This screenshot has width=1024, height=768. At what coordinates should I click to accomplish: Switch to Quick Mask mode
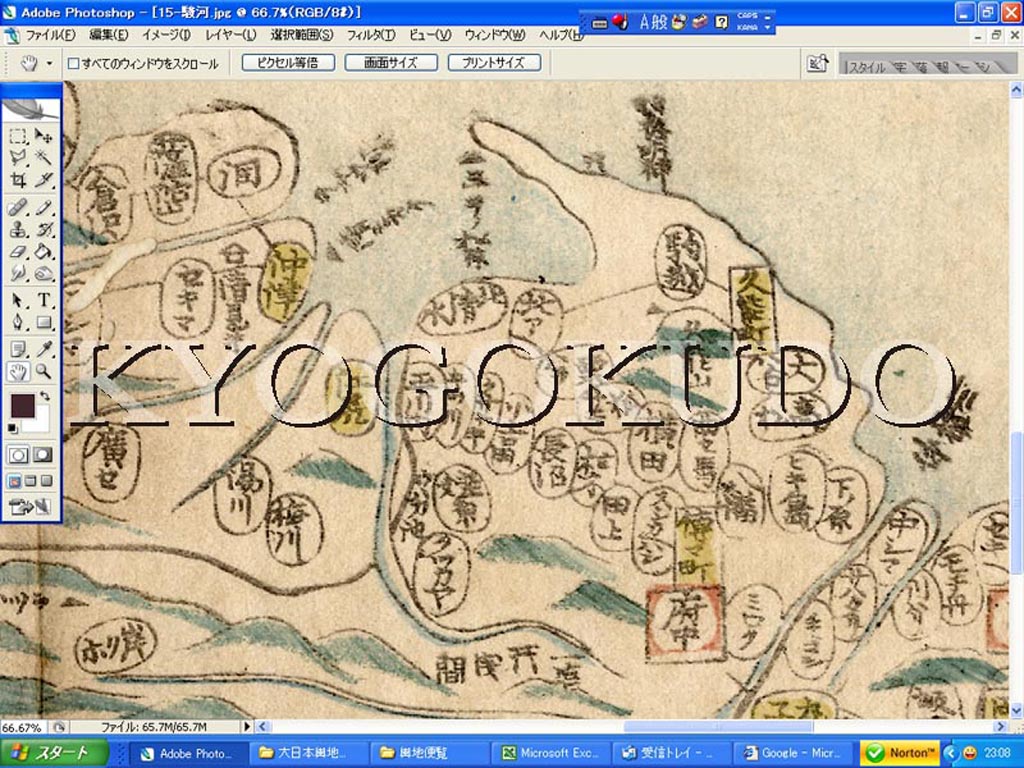(43, 455)
